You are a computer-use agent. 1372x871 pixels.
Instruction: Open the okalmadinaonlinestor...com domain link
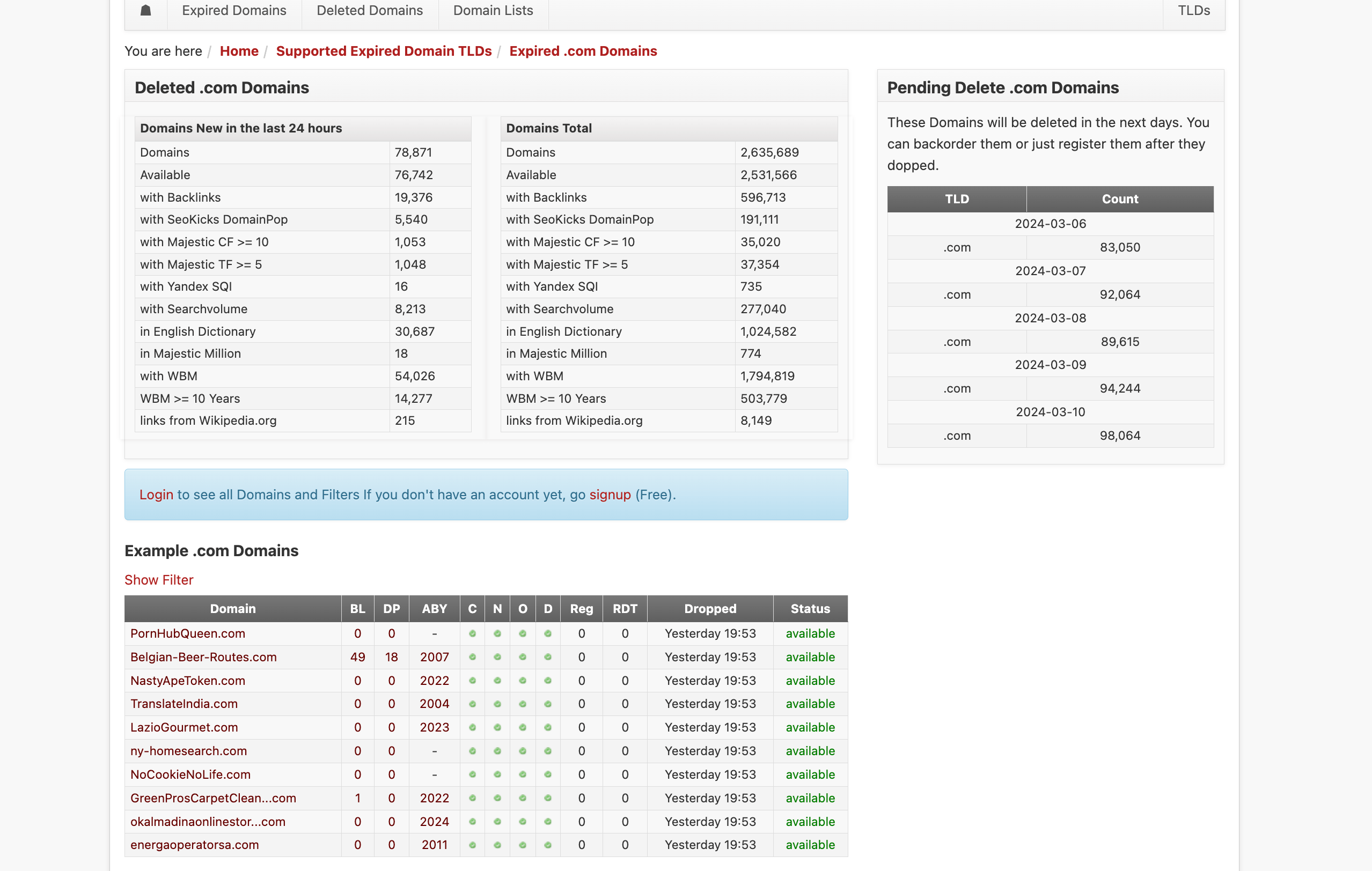(208, 822)
